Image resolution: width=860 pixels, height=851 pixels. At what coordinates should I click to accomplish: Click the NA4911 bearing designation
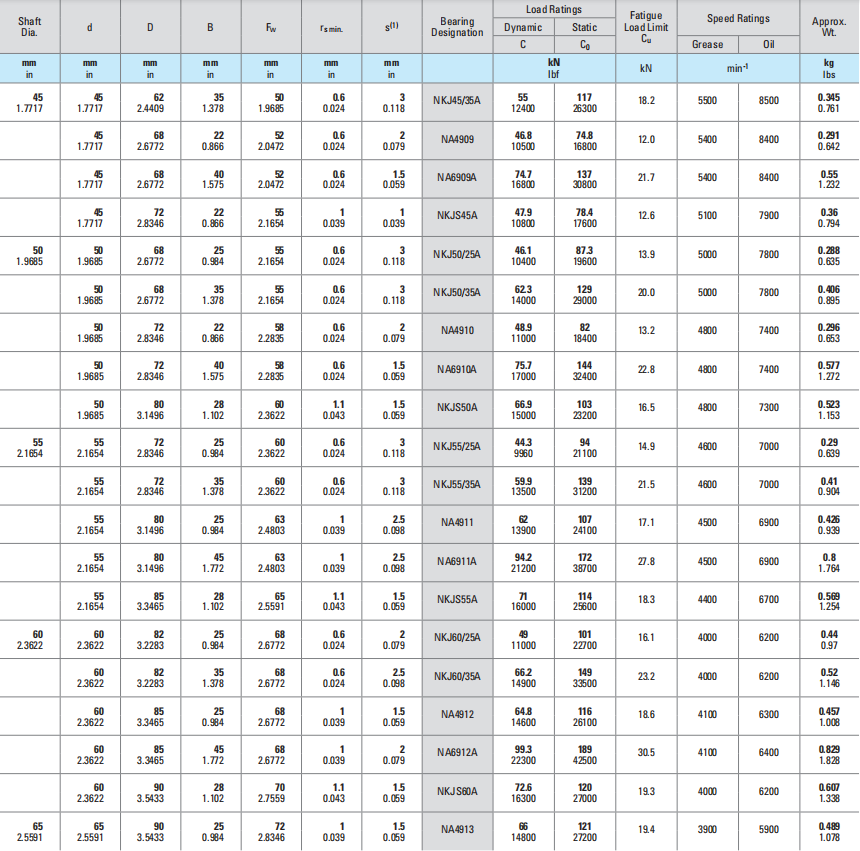click(x=457, y=523)
